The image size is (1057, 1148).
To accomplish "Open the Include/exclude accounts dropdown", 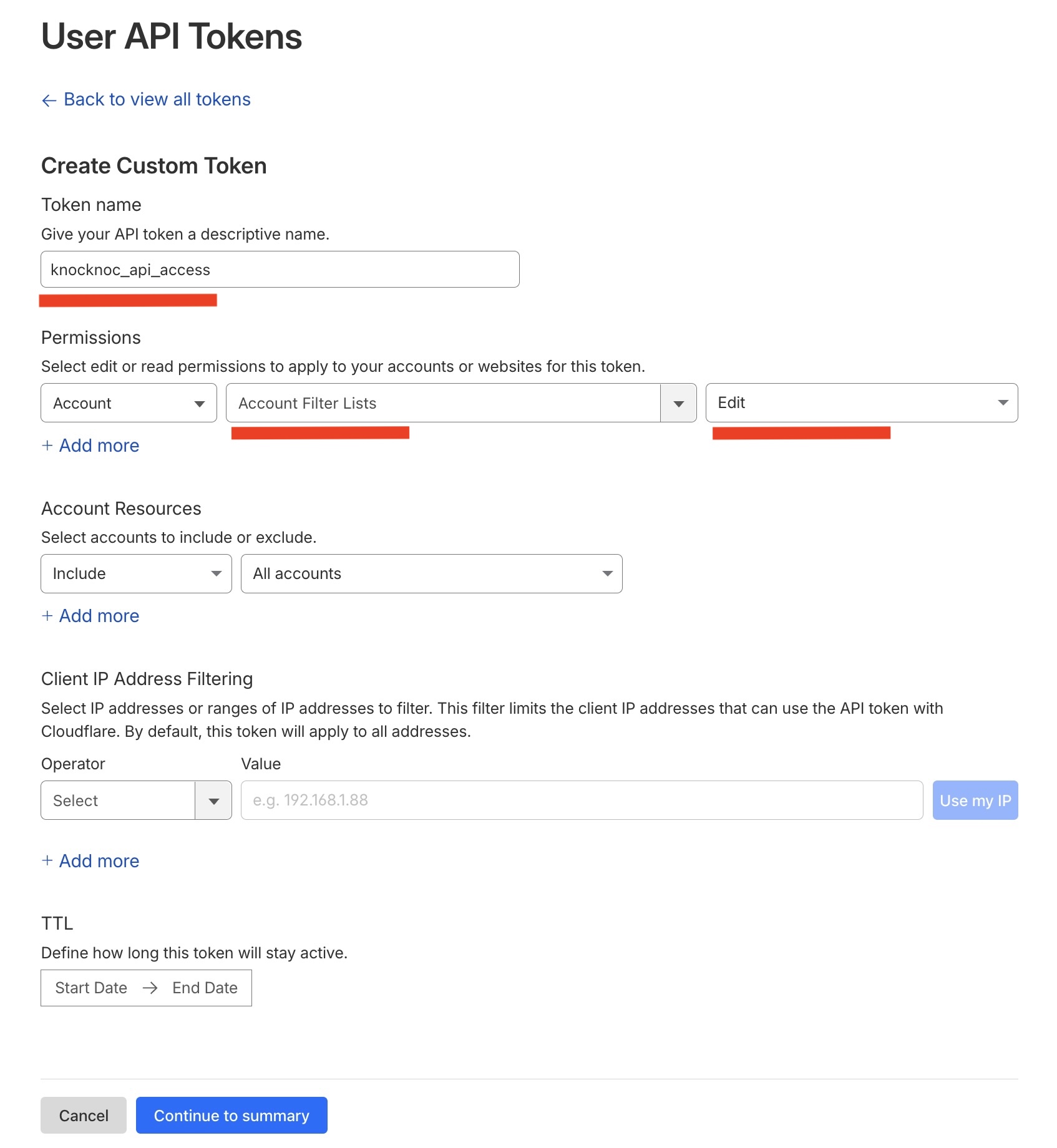I will click(x=136, y=574).
